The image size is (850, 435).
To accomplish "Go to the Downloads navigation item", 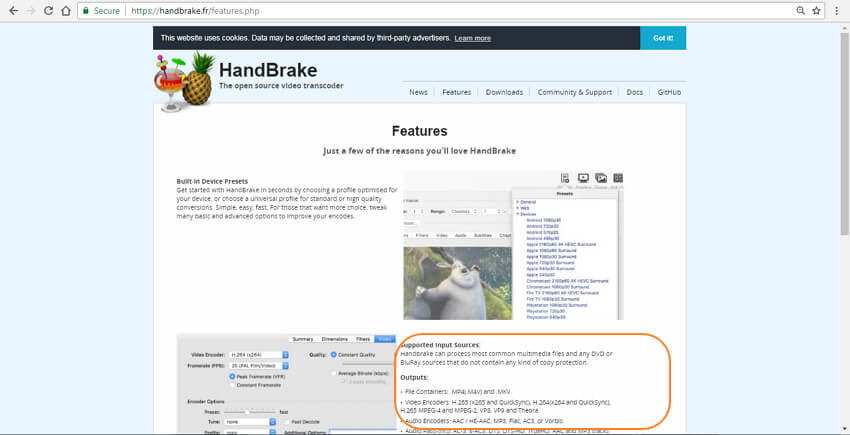I will pyautogui.click(x=504, y=92).
